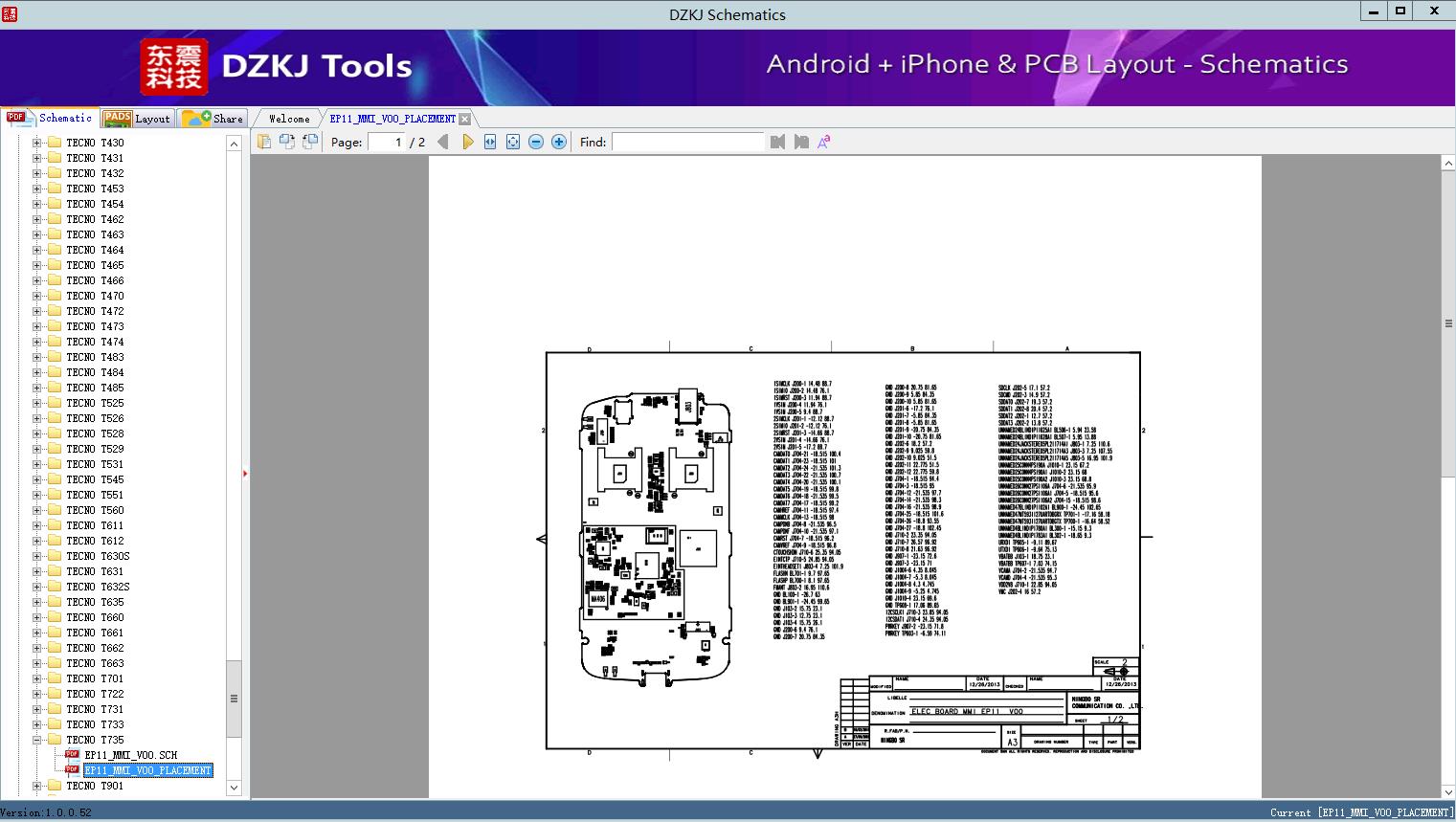The image size is (1456, 822).
Task: Open the Welcome tab
Action: coord(288,119)
